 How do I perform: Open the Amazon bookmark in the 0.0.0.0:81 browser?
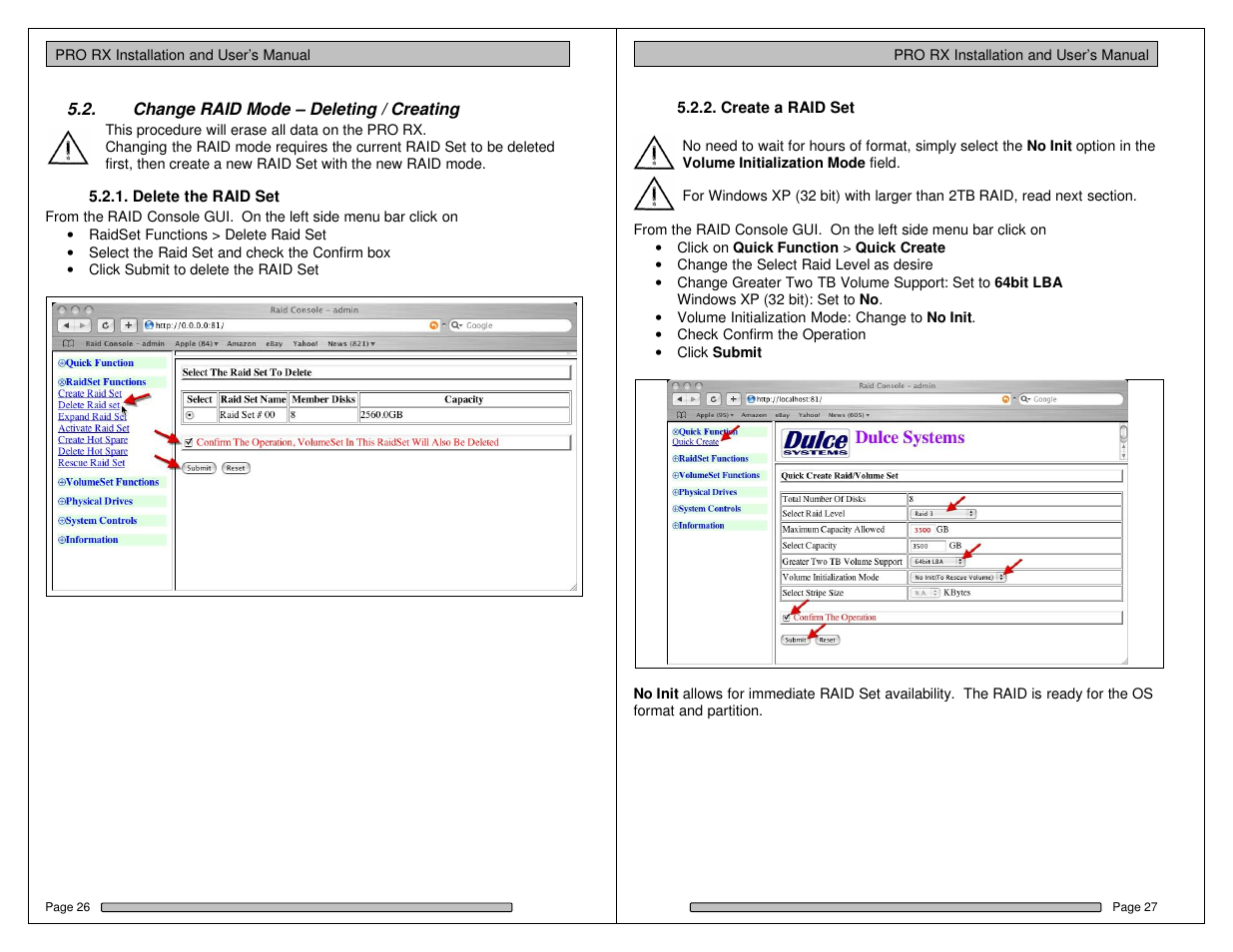coord(242,343)
